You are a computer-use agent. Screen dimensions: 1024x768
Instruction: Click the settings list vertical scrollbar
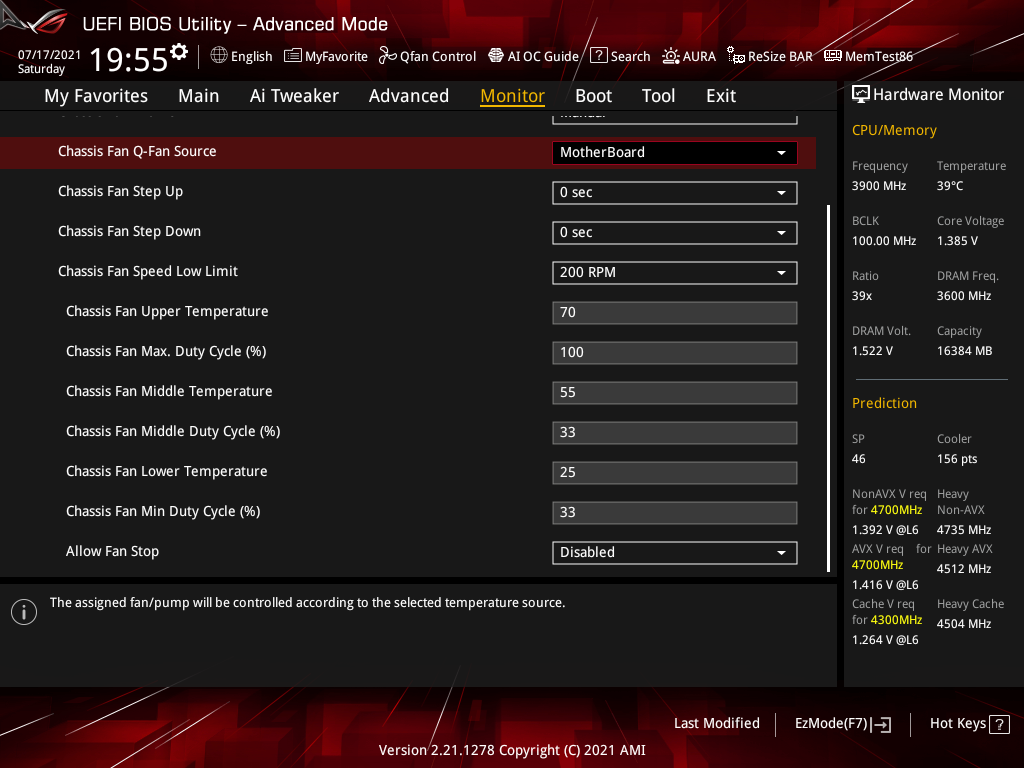[828, 388]
